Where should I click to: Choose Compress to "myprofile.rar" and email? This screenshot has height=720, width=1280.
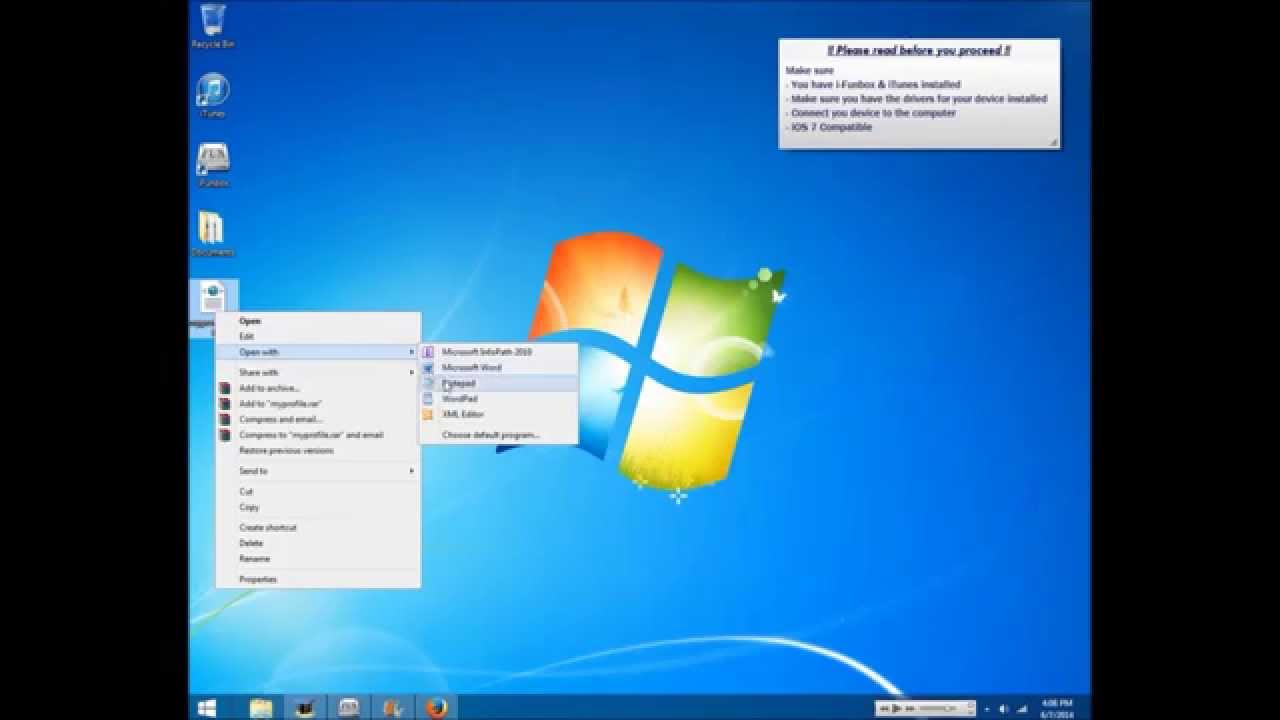point(318,435)
